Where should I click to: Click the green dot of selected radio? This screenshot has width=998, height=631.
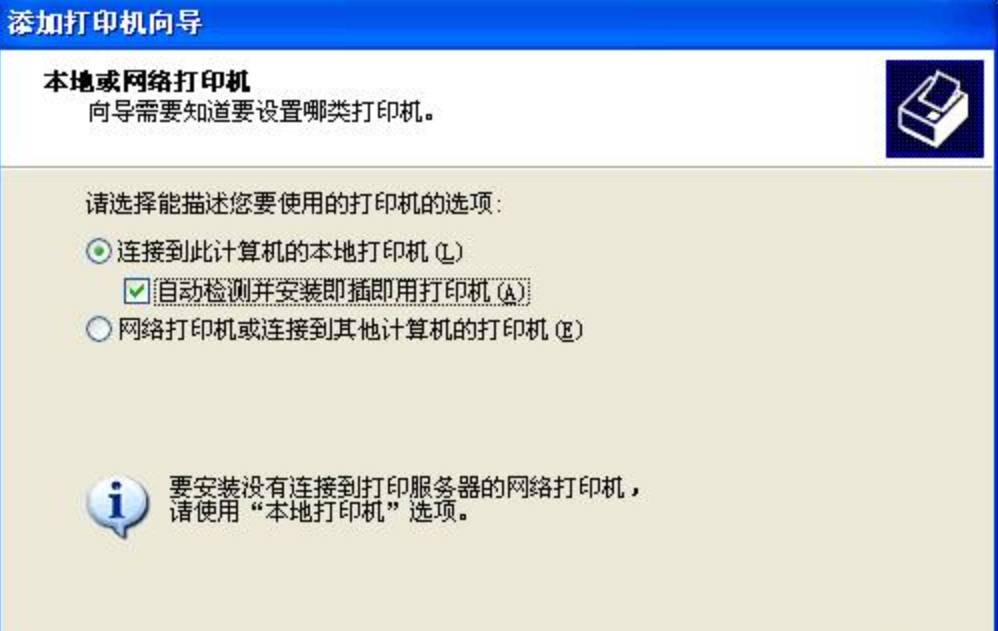(x=99, y=252)
